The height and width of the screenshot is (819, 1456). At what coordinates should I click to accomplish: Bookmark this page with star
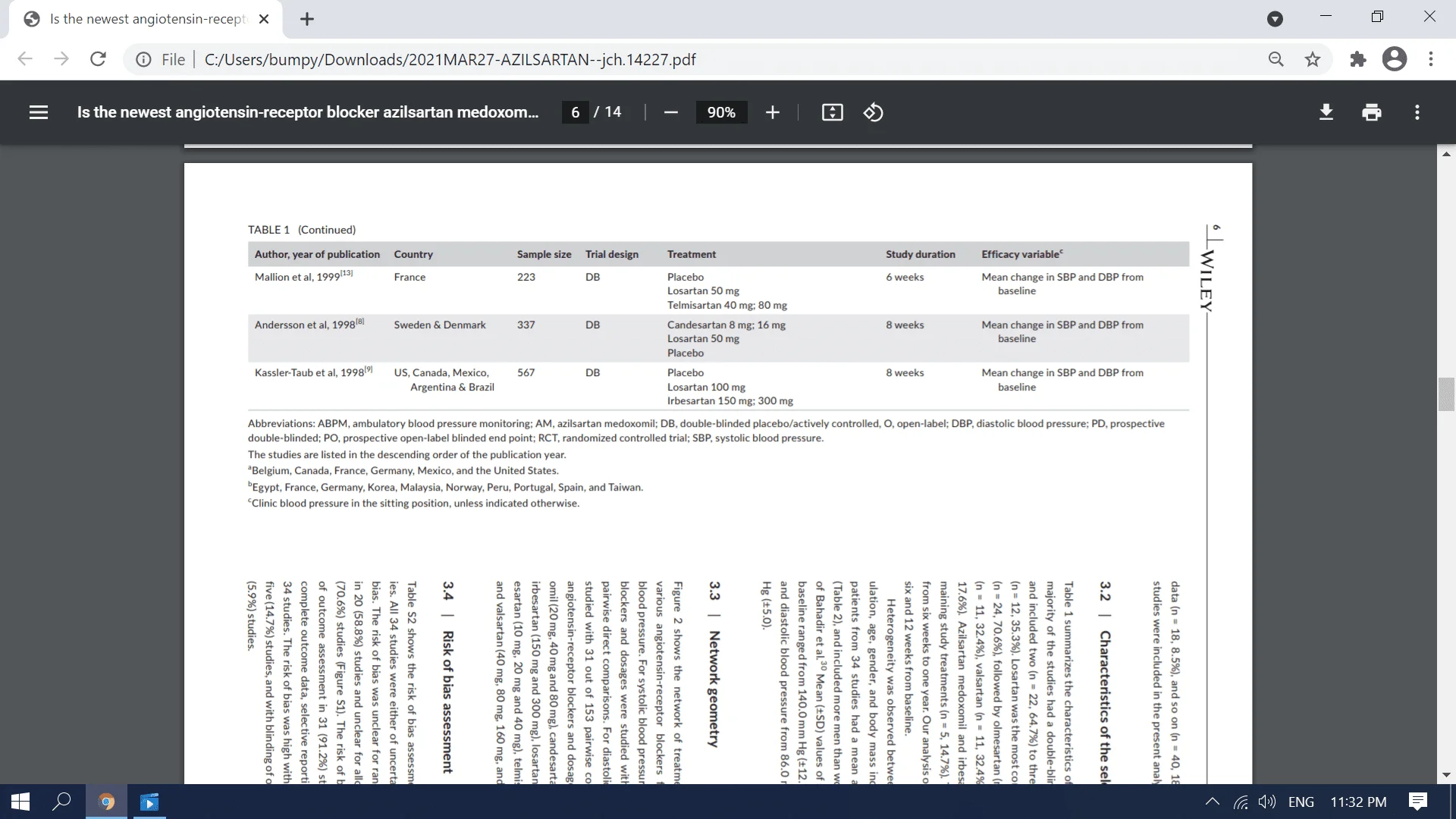pyautogui.click(x=1313, y=59)
